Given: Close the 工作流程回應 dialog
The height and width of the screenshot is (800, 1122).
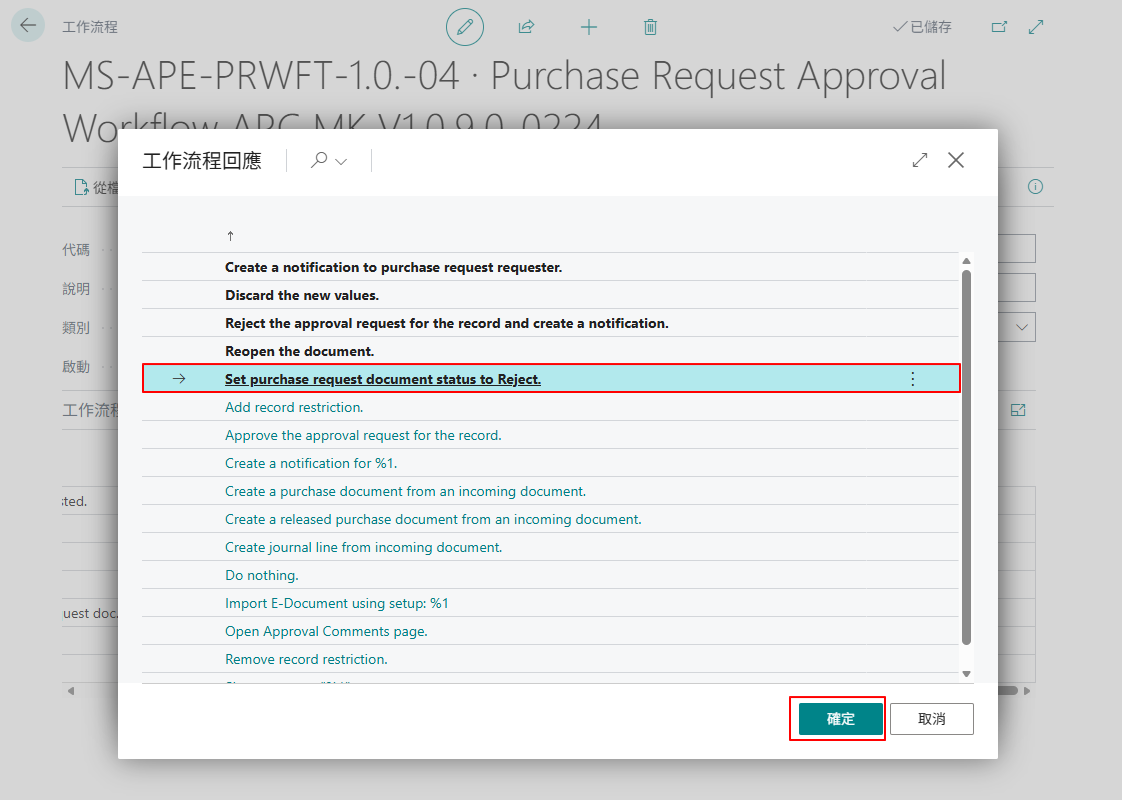Looking at the screenshot, I should (956, 160).
